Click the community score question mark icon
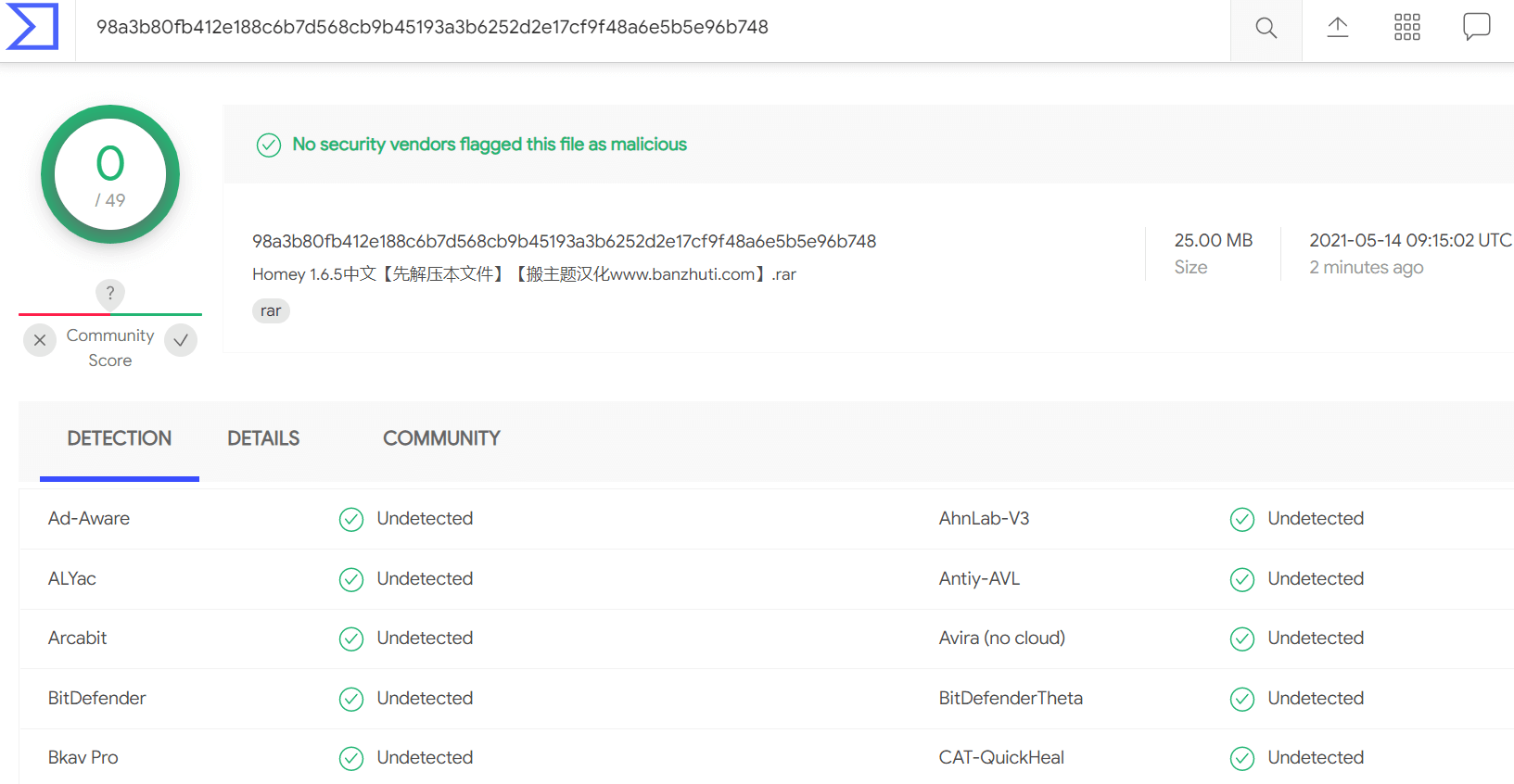 110,293
